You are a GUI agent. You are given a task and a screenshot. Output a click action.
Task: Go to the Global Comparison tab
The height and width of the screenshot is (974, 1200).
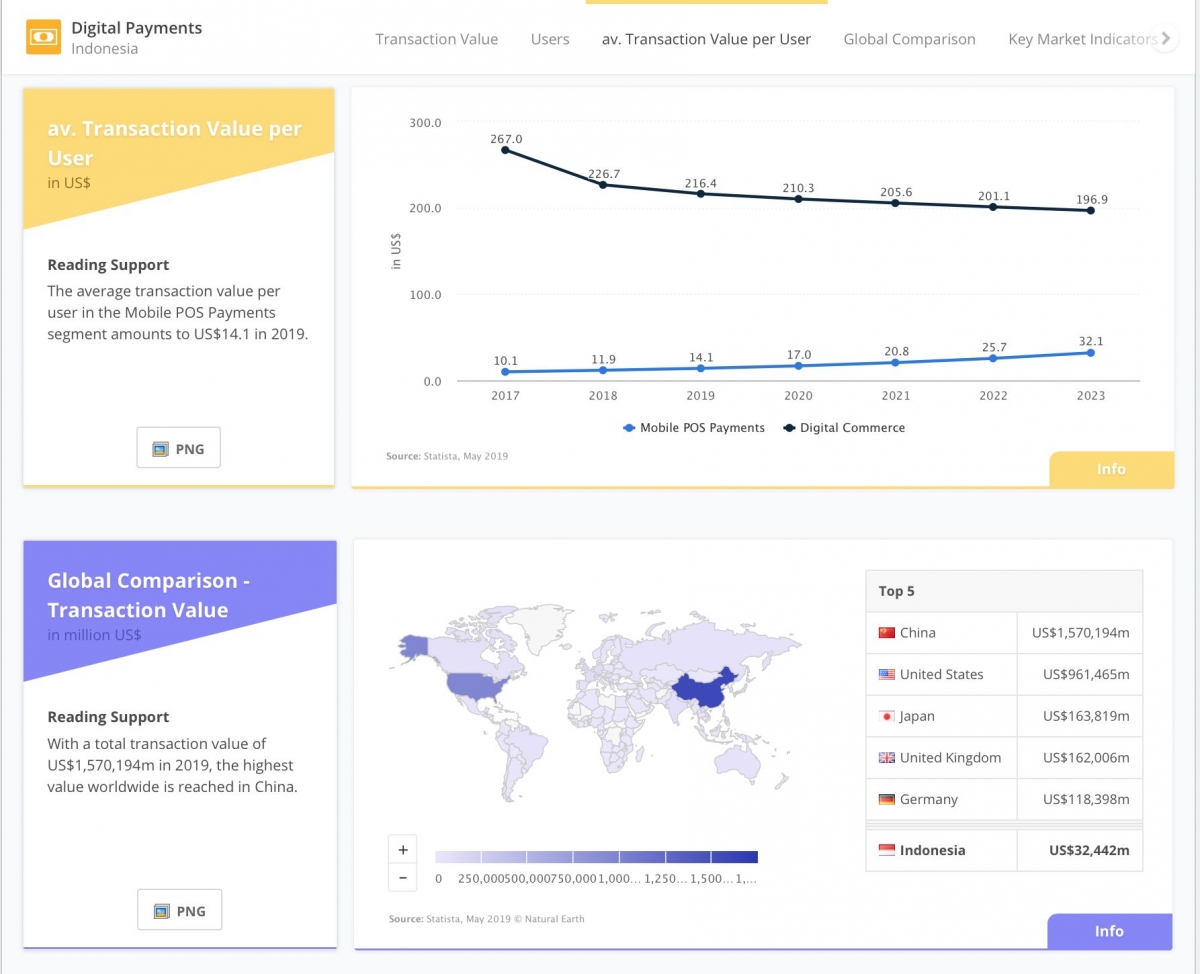[909, 39]
